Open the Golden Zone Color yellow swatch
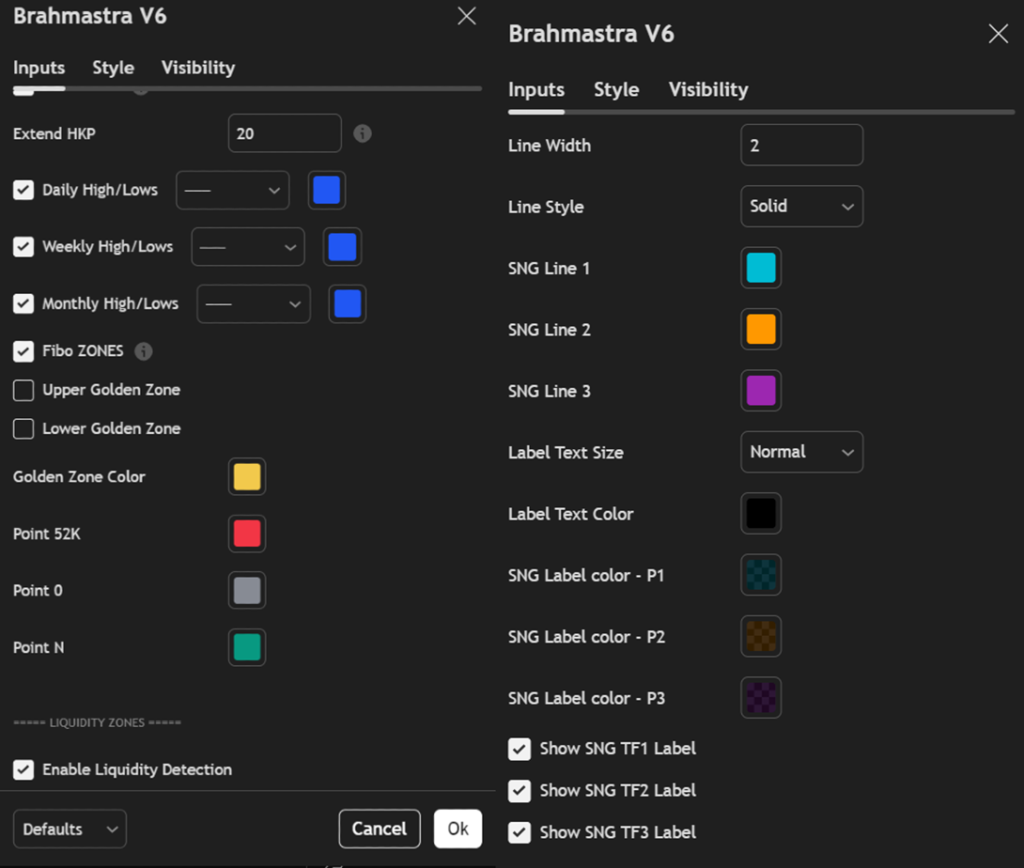 (x=247, y=477)
